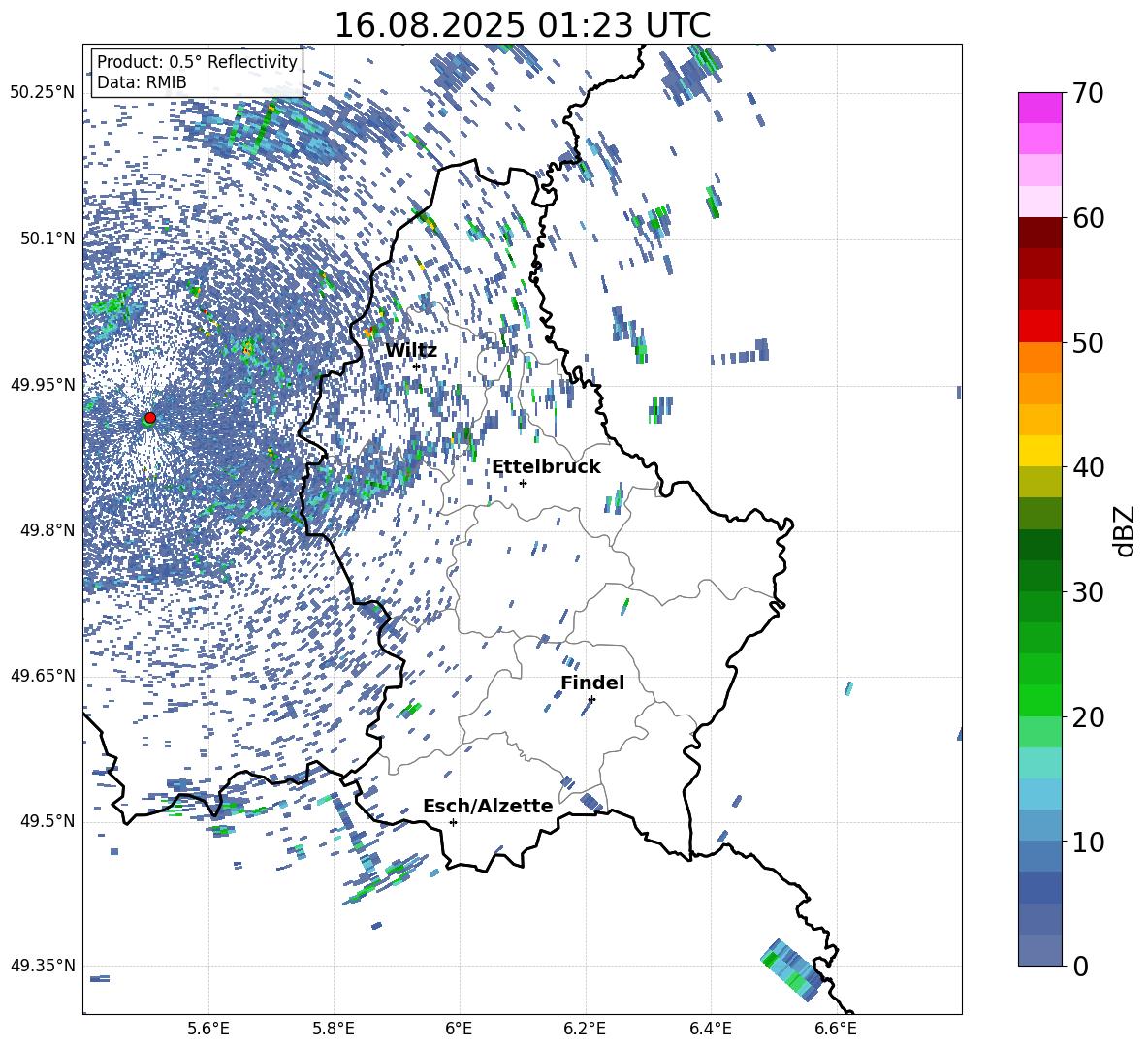Click the dBZ colorbar axis label
The height and width of the screenshot is (1048, 1148).
(1126, 530)
